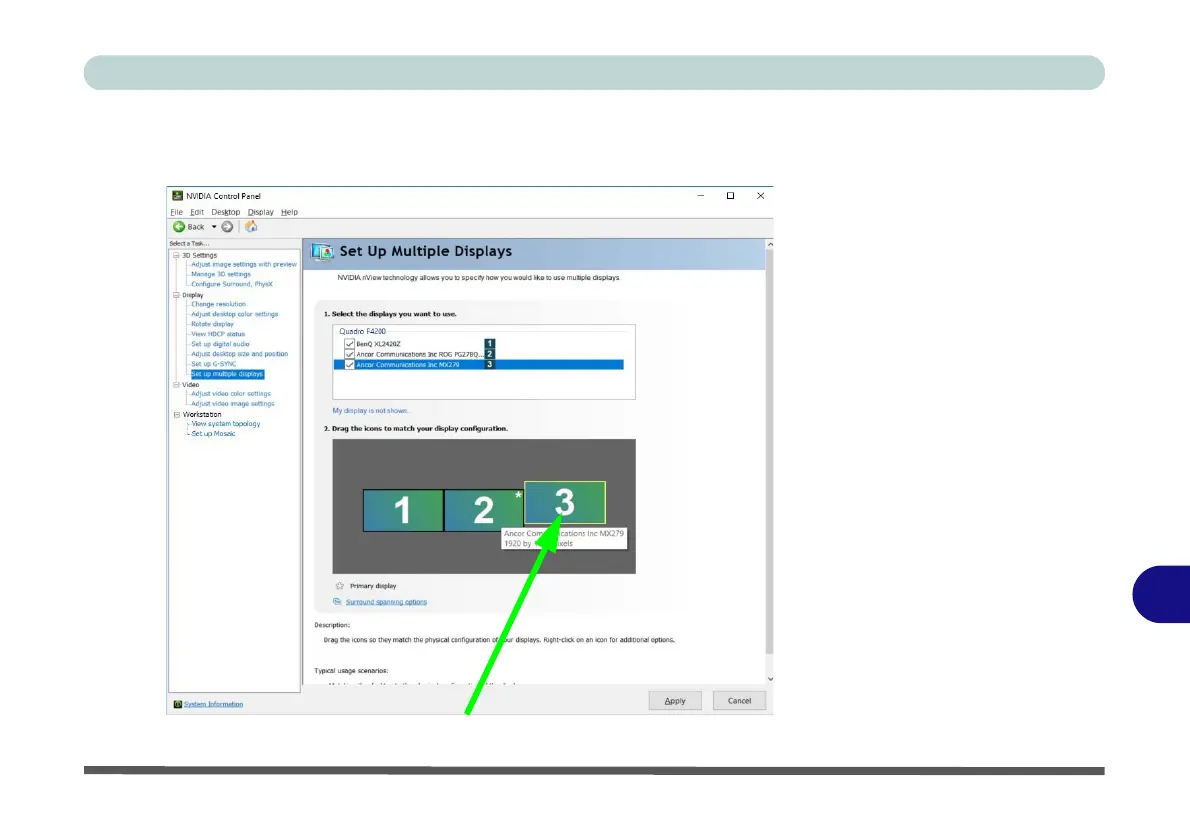This screenshot has height=838, width=1190.
Task: Click the Home icon in the toolbar
Action: point(251,227)
